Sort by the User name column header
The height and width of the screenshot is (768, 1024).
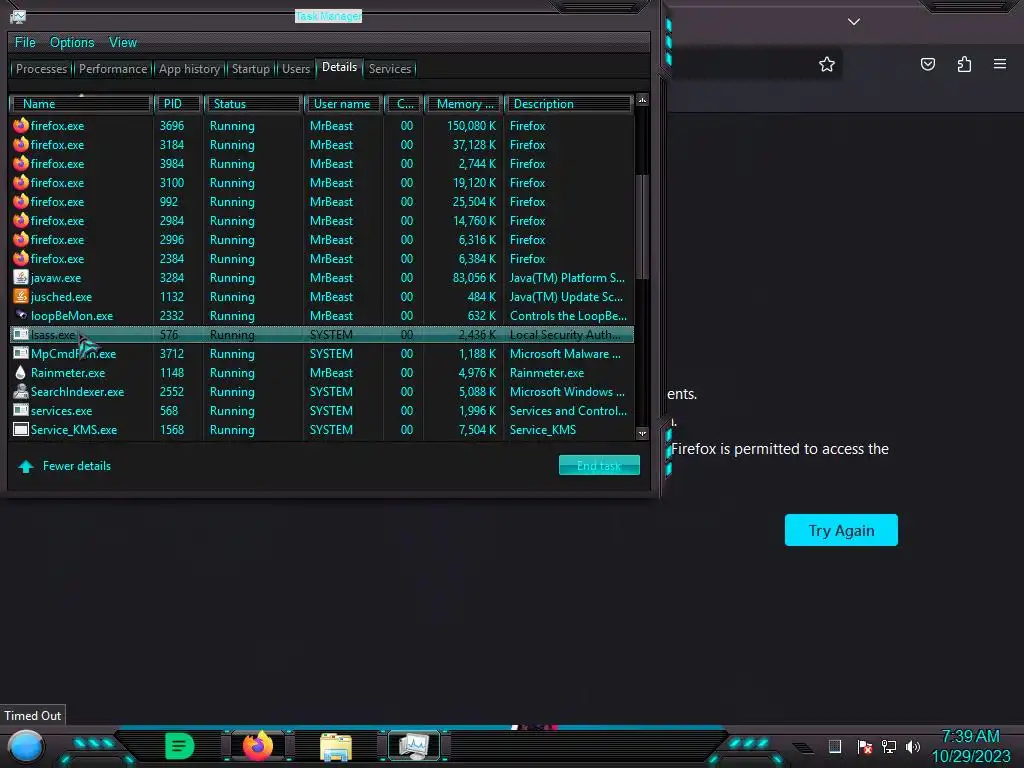click(x=344, y=104)
